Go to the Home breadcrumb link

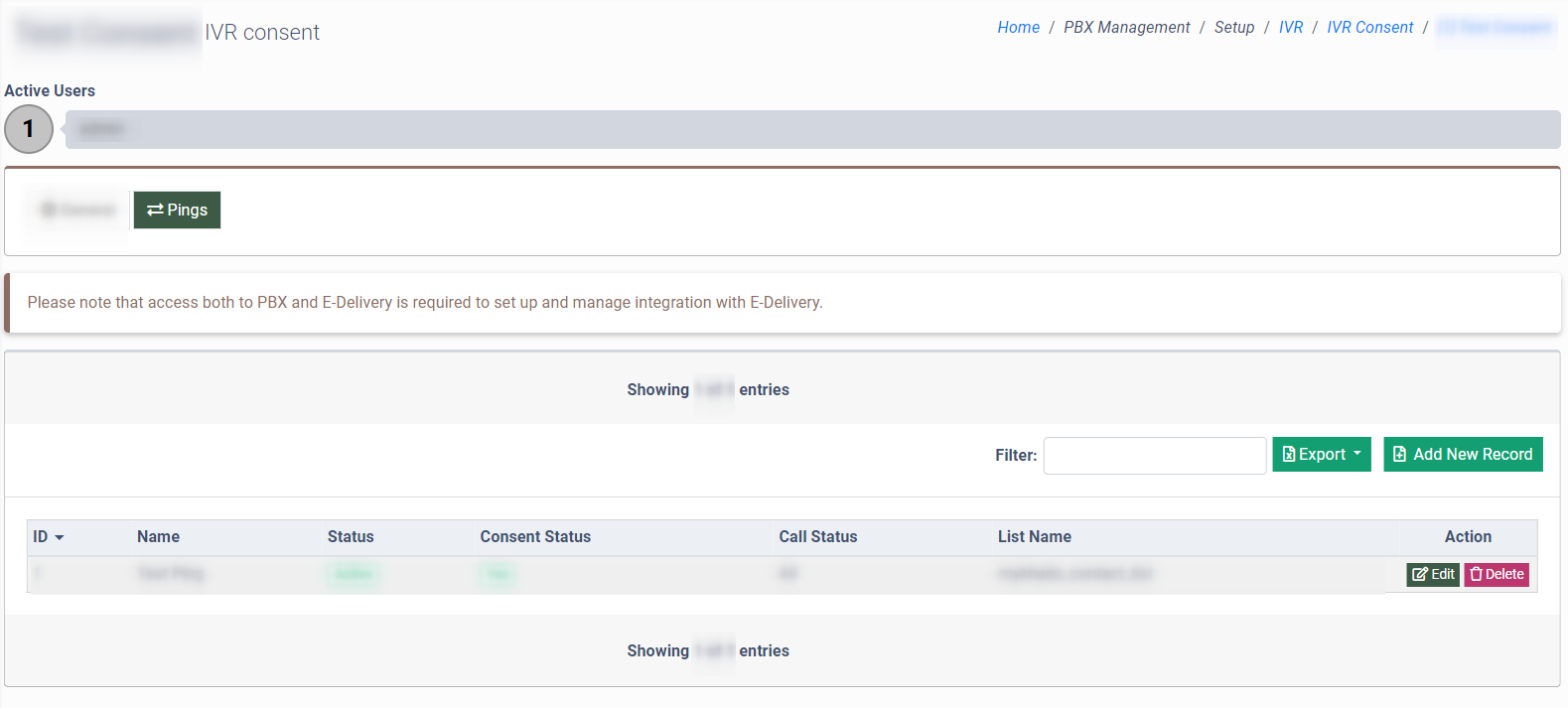1018,27
